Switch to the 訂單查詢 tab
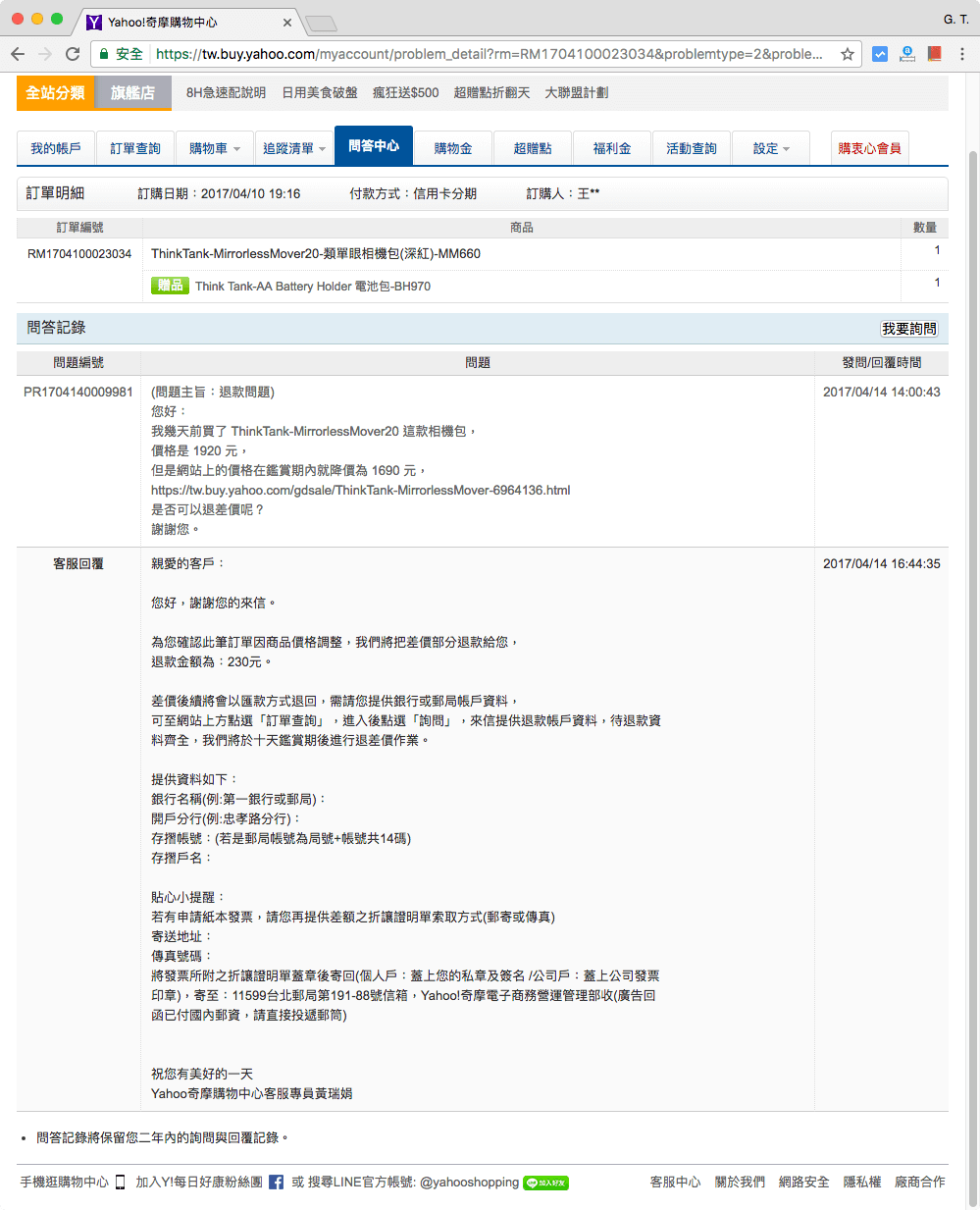Viewport: 980px width, 1210px height. point(134,146)
